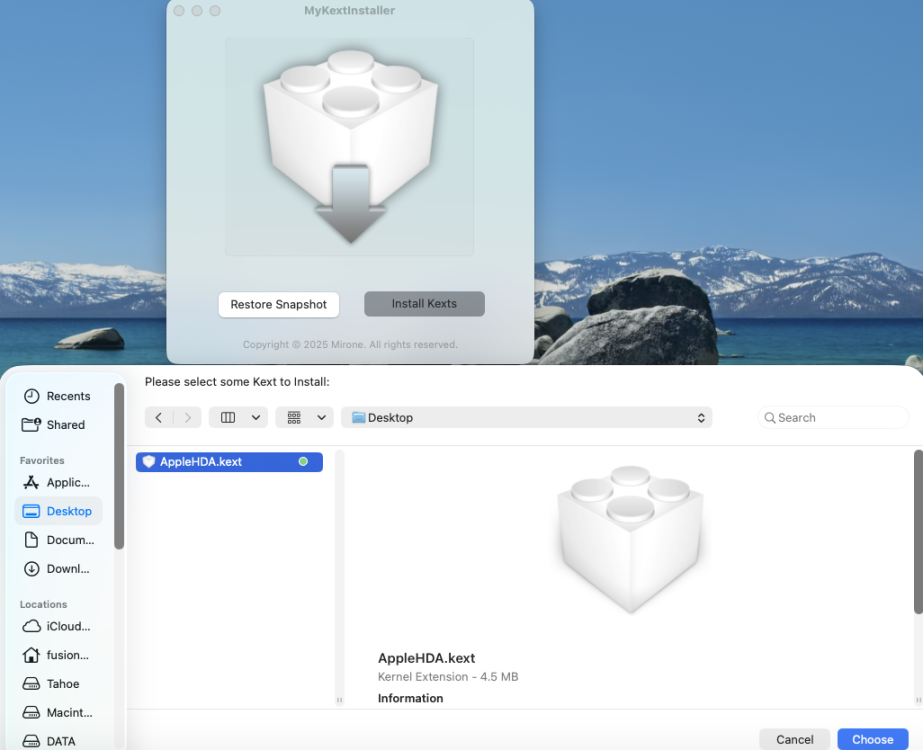This screenshot has height=750, width=923.
Task: Open the DATA volume
Action: (58, 741)
